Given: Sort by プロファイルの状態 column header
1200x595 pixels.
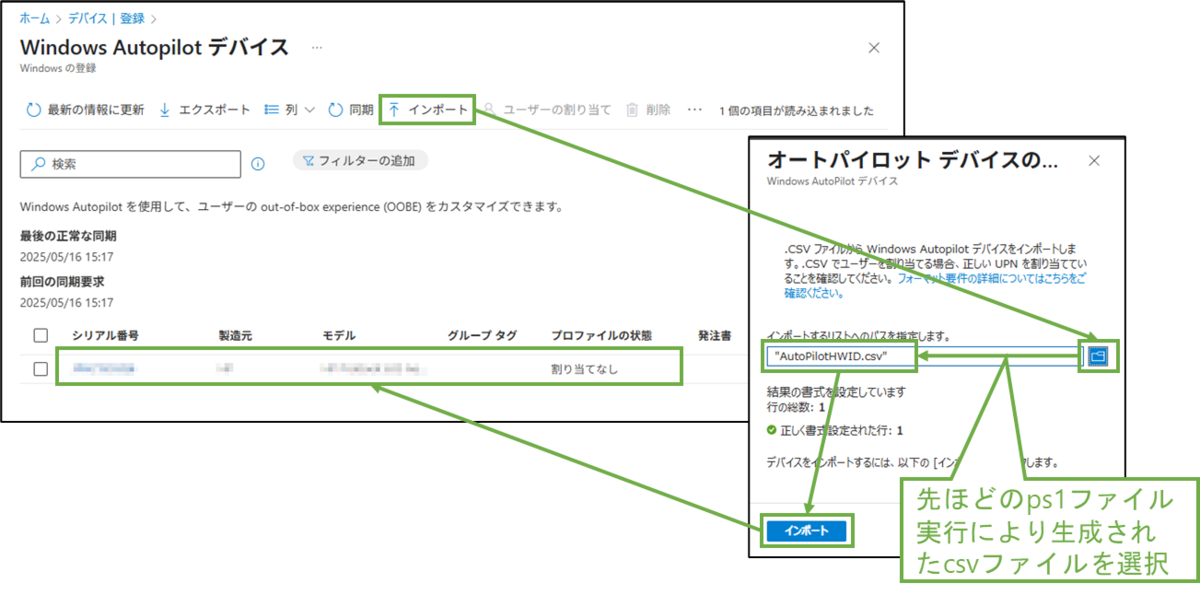Looking at the screenshot, I should (x=603, y=336).
